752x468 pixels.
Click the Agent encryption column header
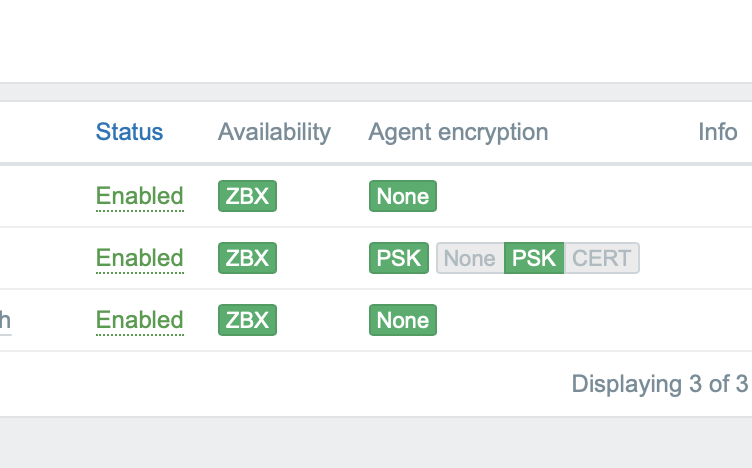pos(458,132)
